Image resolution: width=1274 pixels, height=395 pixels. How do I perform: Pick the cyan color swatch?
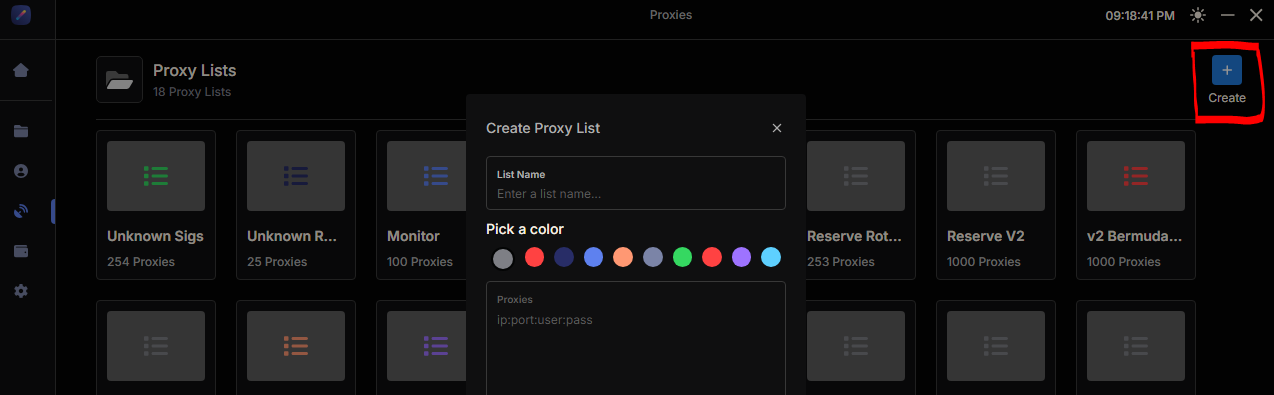click(771, 258)
